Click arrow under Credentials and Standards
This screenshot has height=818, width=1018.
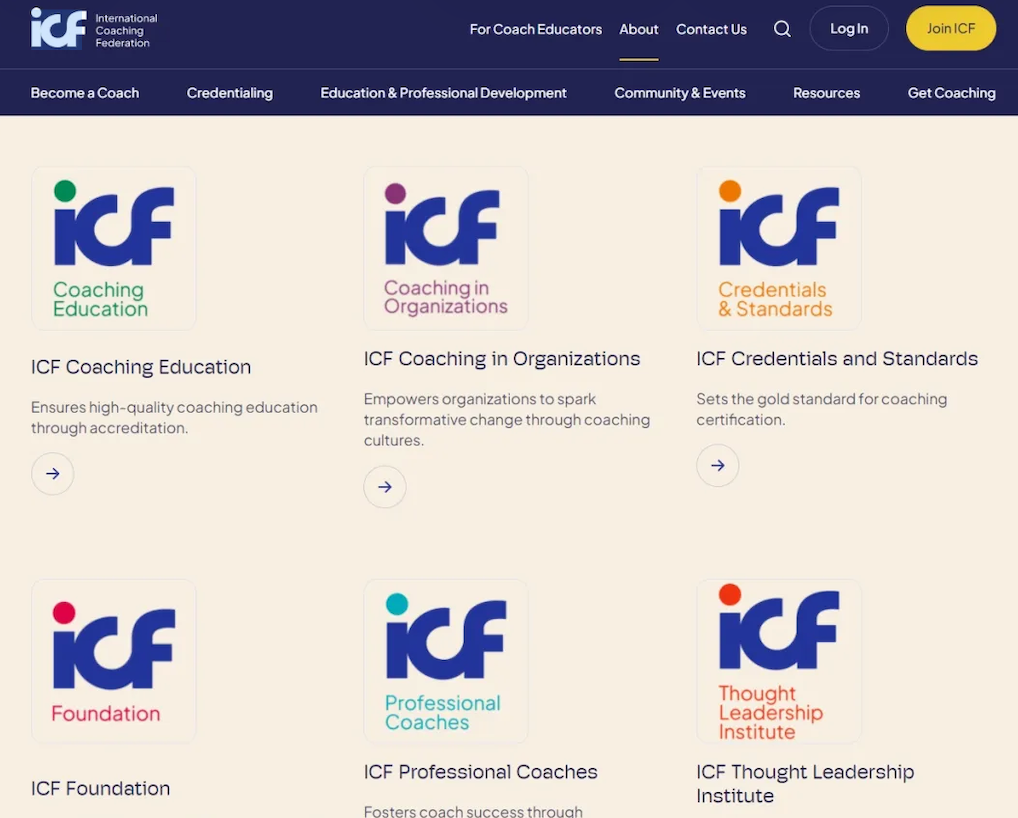(718, 466)
